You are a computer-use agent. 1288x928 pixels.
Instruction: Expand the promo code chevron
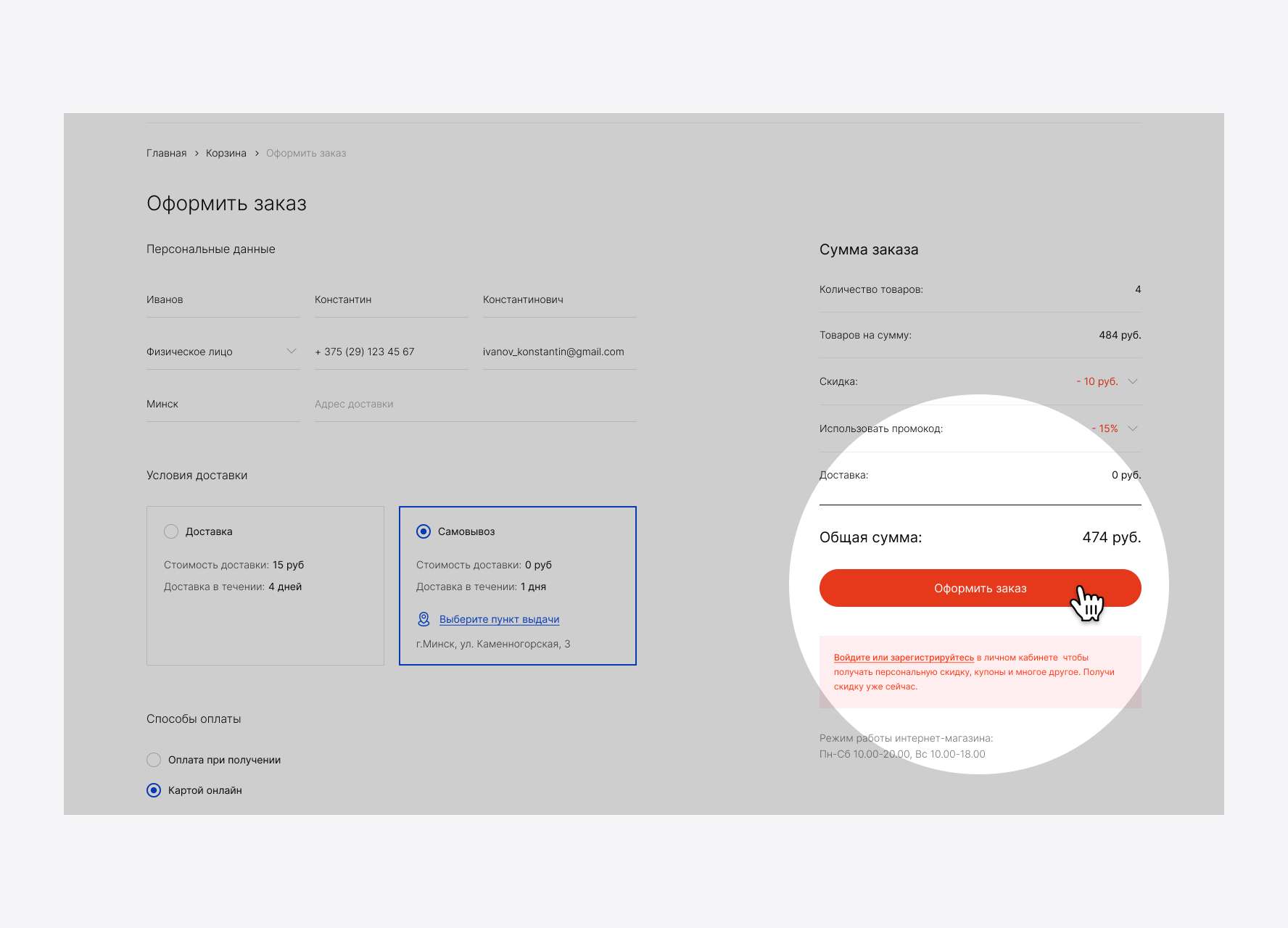coord(1133,428)
